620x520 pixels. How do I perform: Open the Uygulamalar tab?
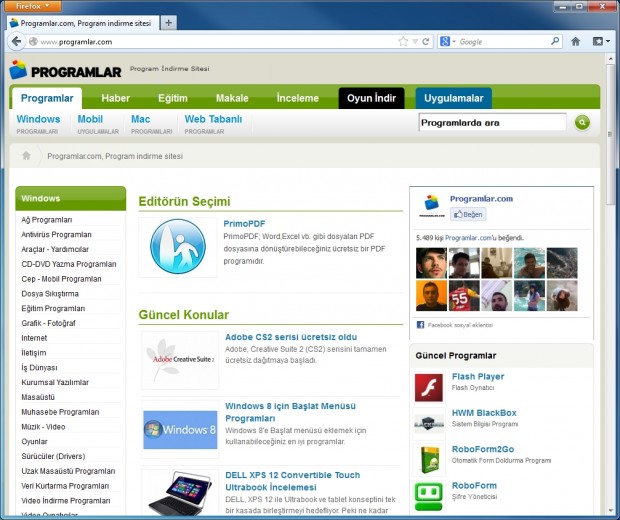pos(454,98)
